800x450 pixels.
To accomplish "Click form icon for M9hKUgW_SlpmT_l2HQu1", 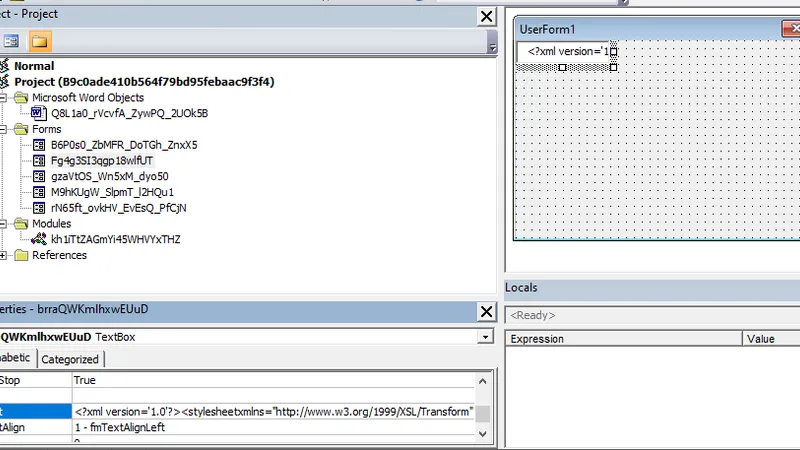I will click(39, 192).
